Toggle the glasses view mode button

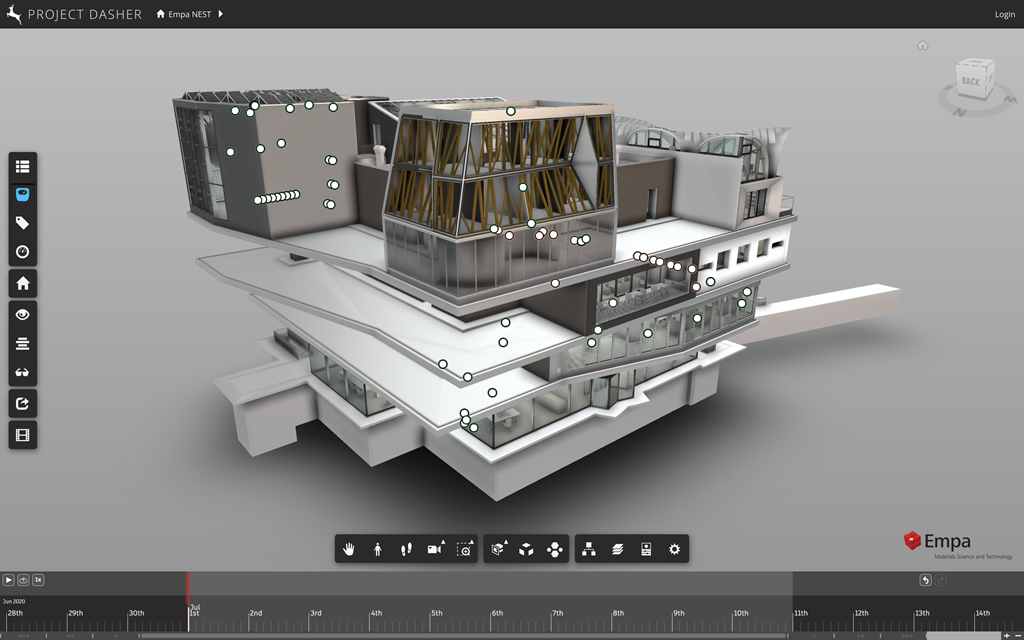click(23, 373)
